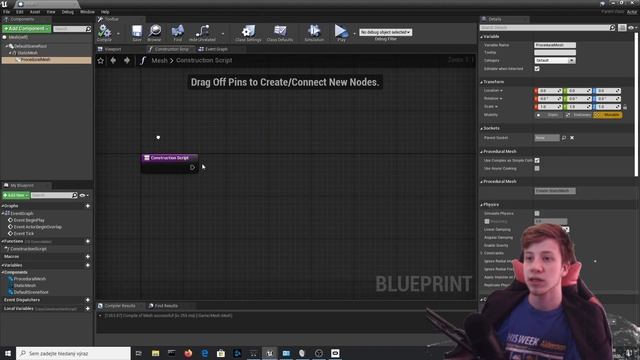
Task: Click the Scale lock icon
Action: coord(625,107)
